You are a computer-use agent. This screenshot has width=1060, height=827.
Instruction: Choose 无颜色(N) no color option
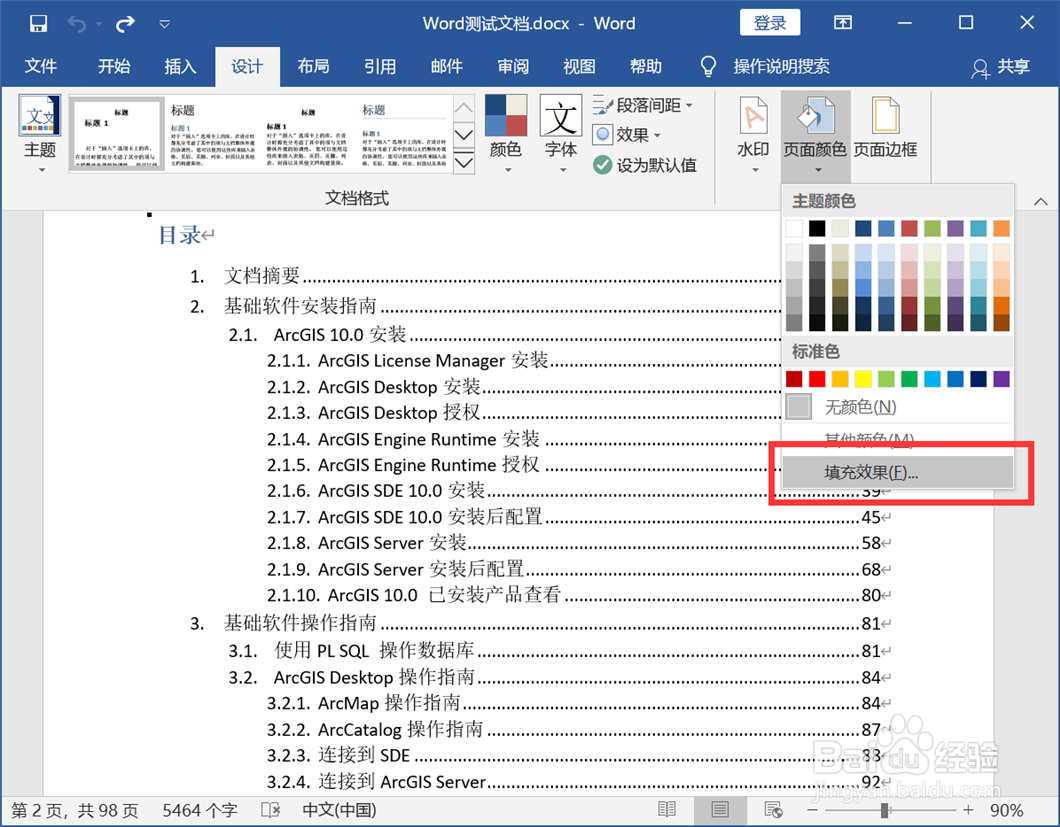pyautogui.click(x=898, y=407)
